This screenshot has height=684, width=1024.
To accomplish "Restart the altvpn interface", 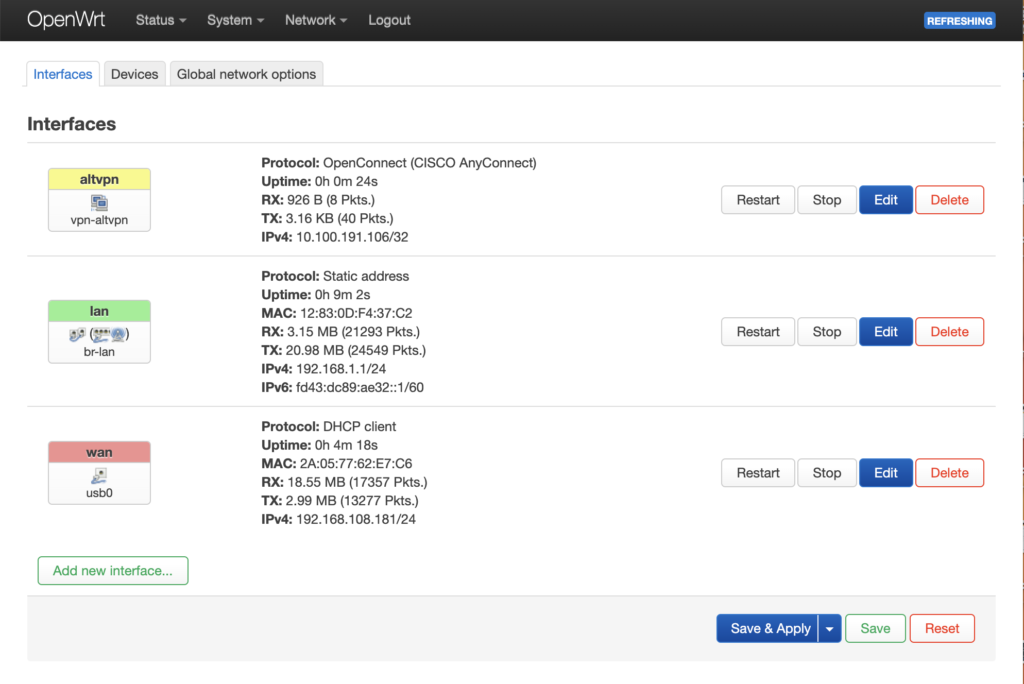I will click(758, 200).
